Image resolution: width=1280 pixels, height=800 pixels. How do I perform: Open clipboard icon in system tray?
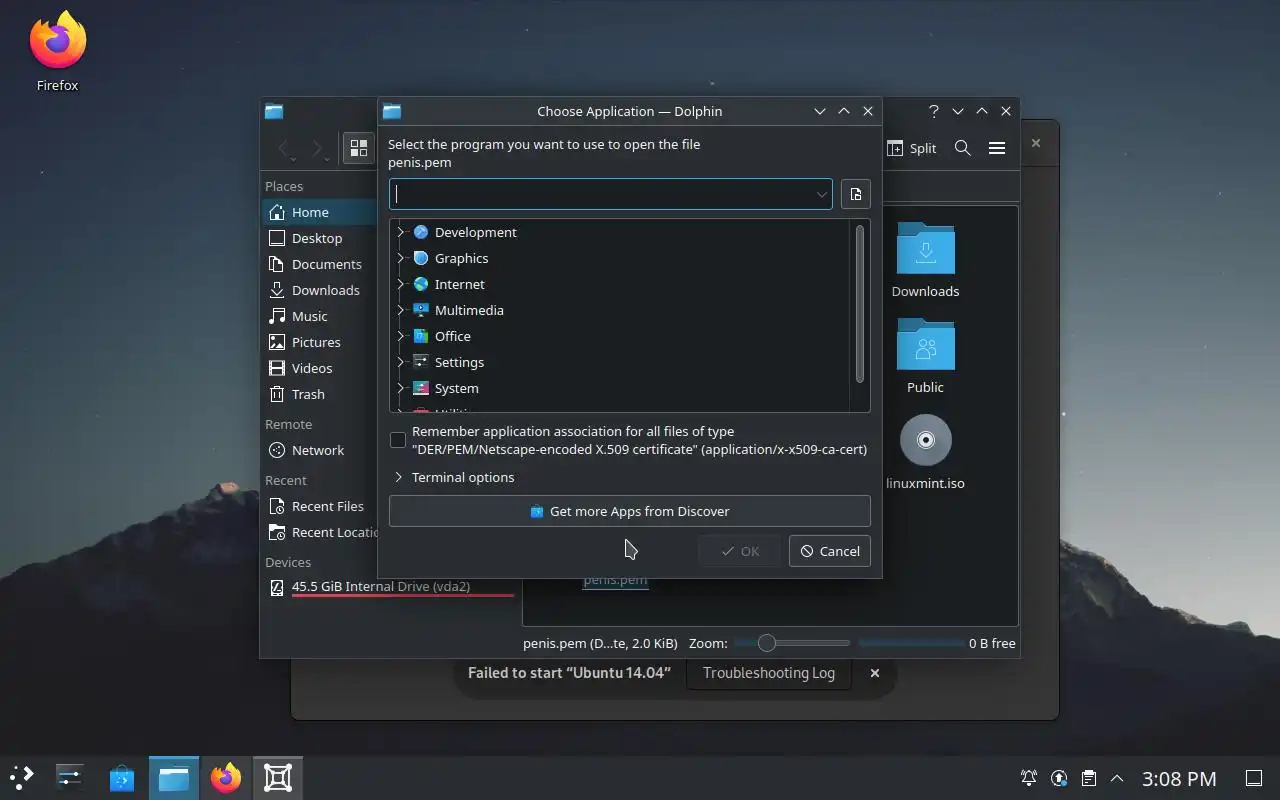point(1089,778)
